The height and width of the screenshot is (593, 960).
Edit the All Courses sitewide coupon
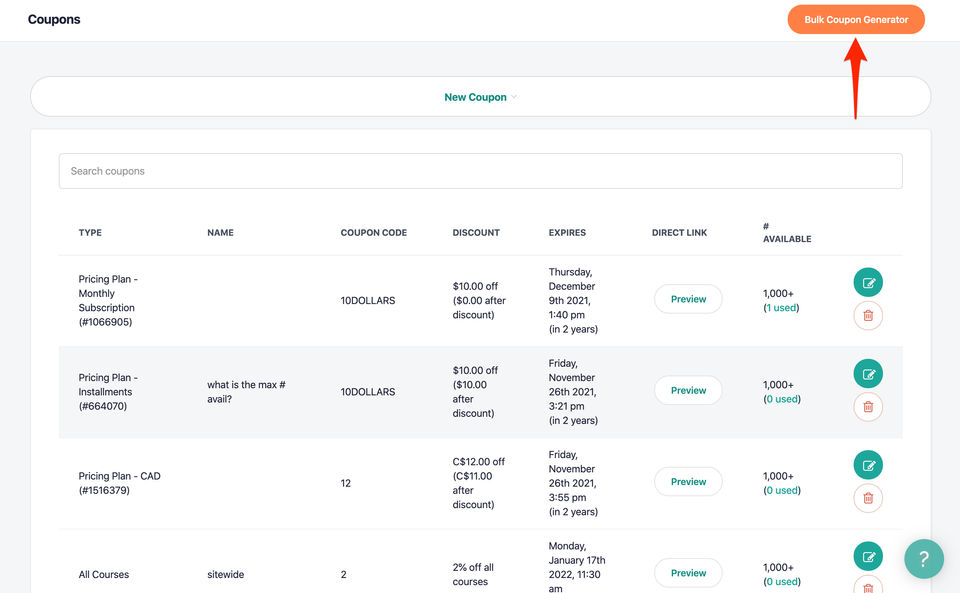coord(868,556)
